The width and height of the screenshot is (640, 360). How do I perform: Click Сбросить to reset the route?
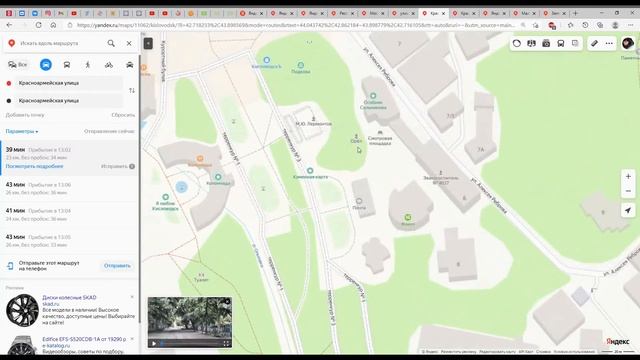(x=123, y=115)
